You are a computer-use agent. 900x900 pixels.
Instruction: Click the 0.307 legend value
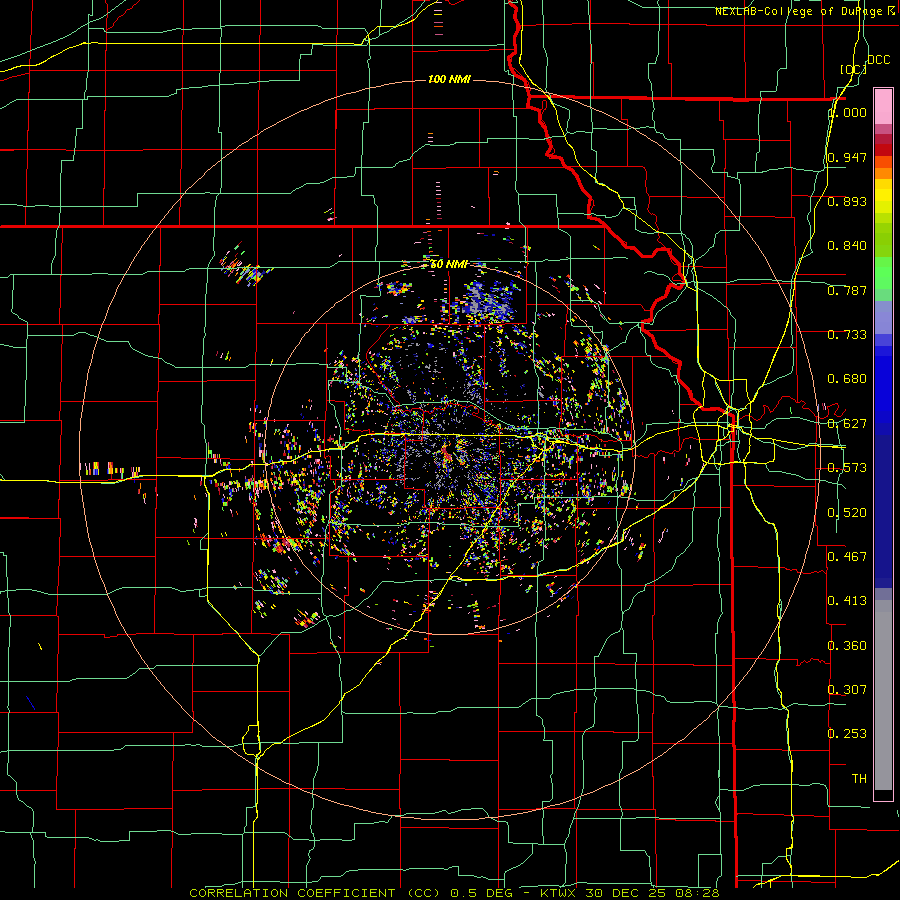pyautogui.click(x=847, y=690)
